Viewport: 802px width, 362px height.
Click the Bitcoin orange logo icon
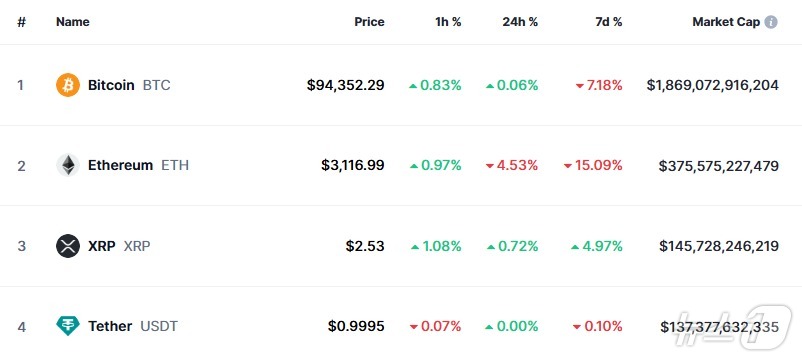tap(68, 85)
